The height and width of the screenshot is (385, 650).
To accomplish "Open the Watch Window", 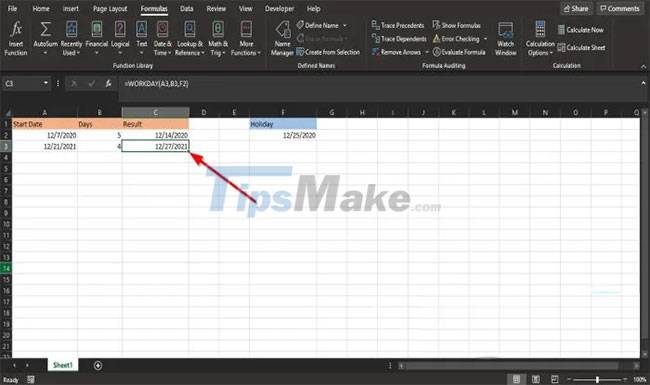I will 505,38.
